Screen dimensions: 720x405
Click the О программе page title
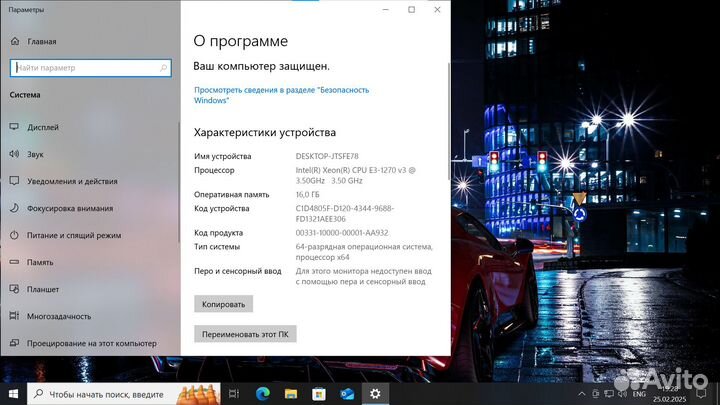point(241,41)
